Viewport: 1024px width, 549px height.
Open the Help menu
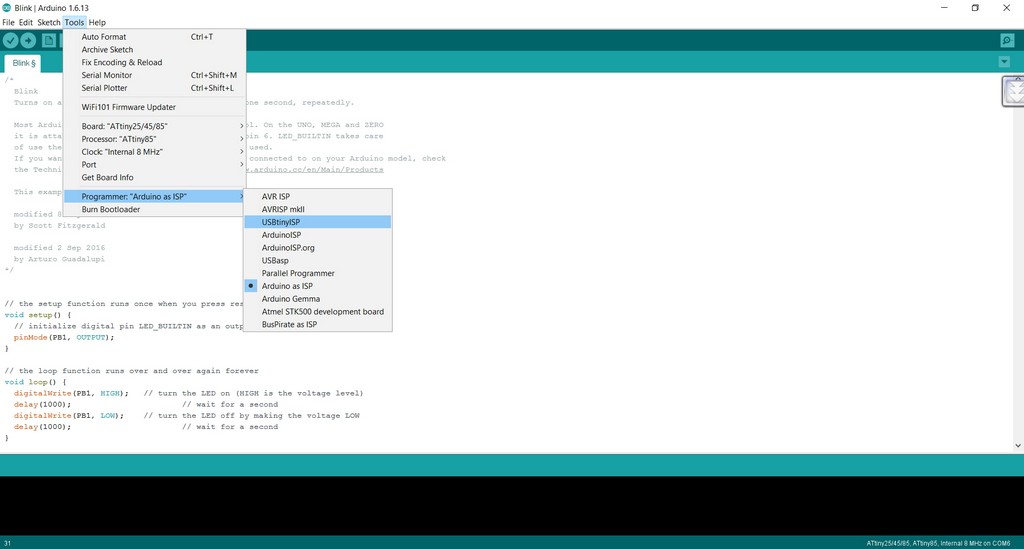pos(97,22)
